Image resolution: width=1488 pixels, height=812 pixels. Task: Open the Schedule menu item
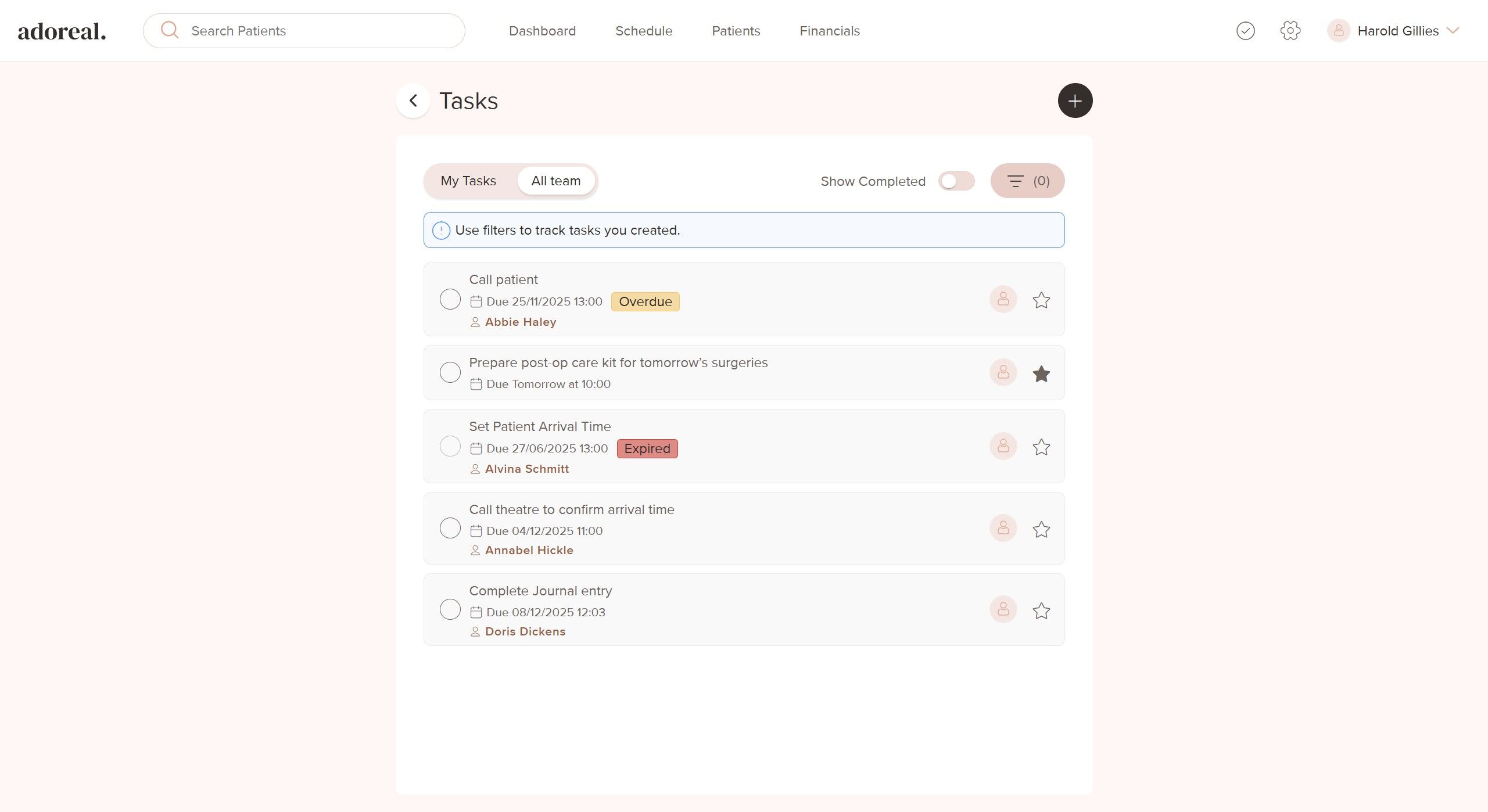click(643, 31)
